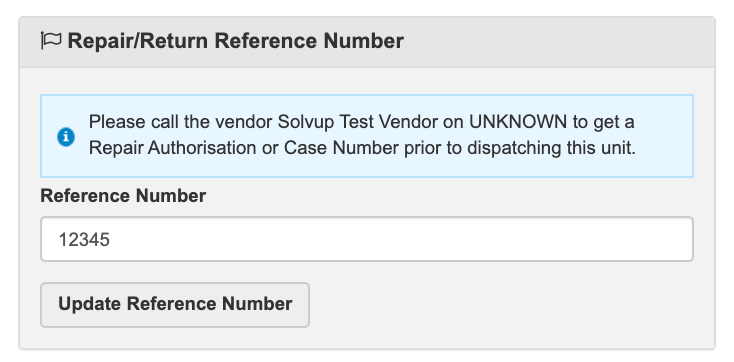Click the Update Reference Number button
This screenshot has height=362, width=734.
point(175,304)
